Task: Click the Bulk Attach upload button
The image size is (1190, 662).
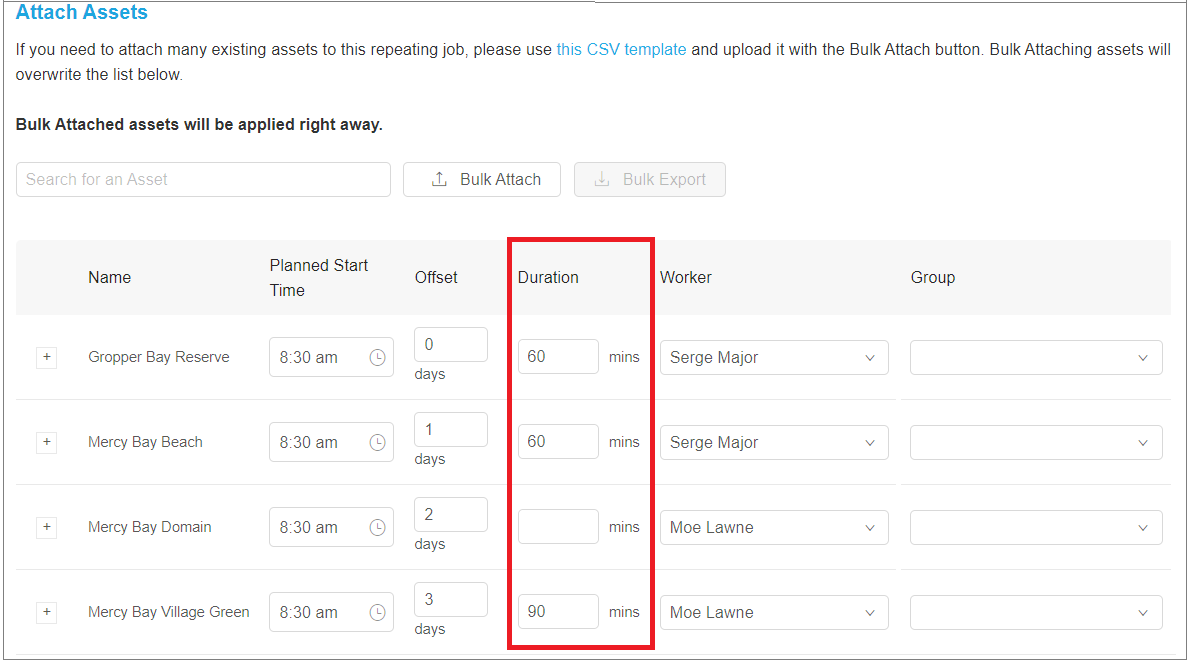Action: click(482, 180)
